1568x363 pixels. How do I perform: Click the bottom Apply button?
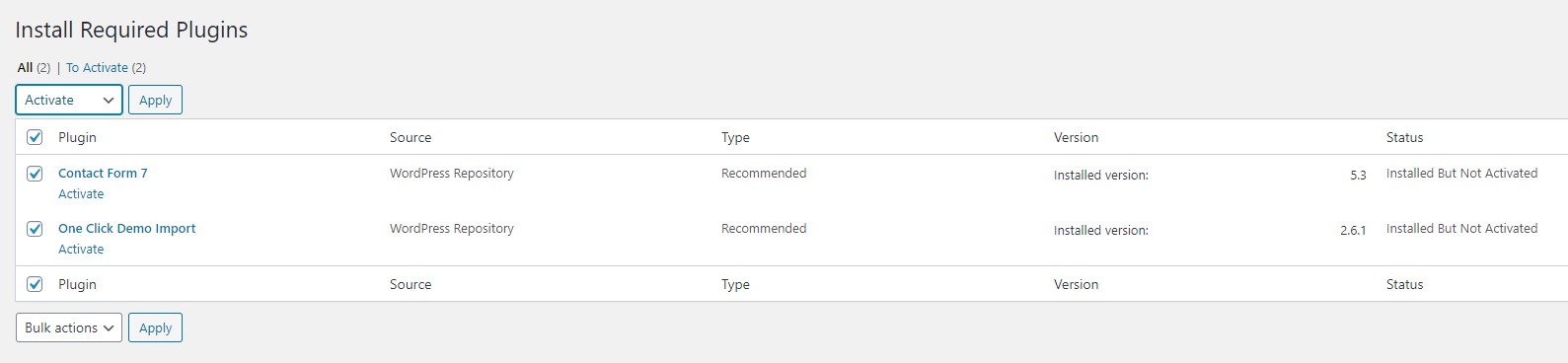[x=155, y=327]
